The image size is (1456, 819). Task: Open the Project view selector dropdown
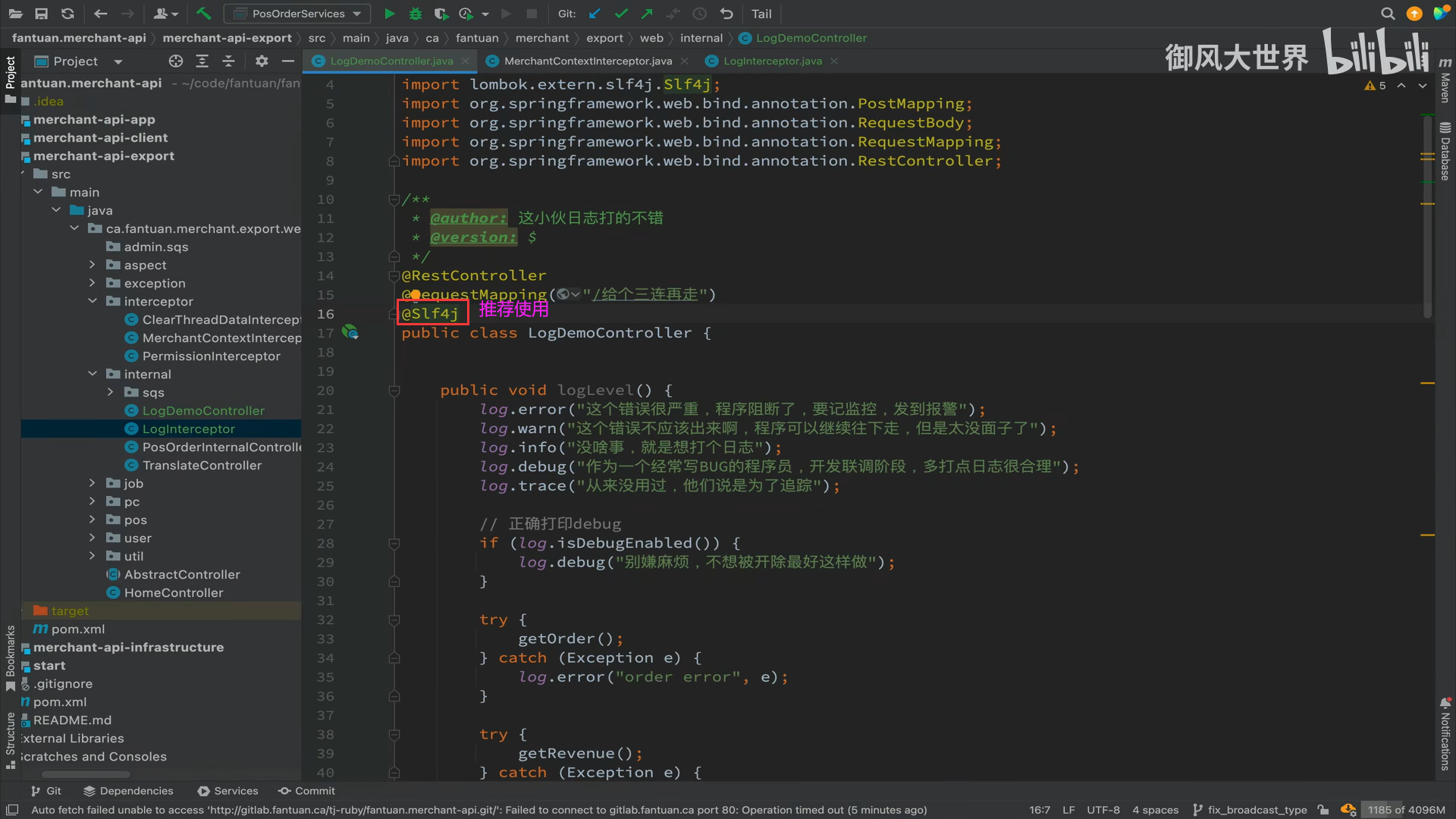(x=118, y=61)
